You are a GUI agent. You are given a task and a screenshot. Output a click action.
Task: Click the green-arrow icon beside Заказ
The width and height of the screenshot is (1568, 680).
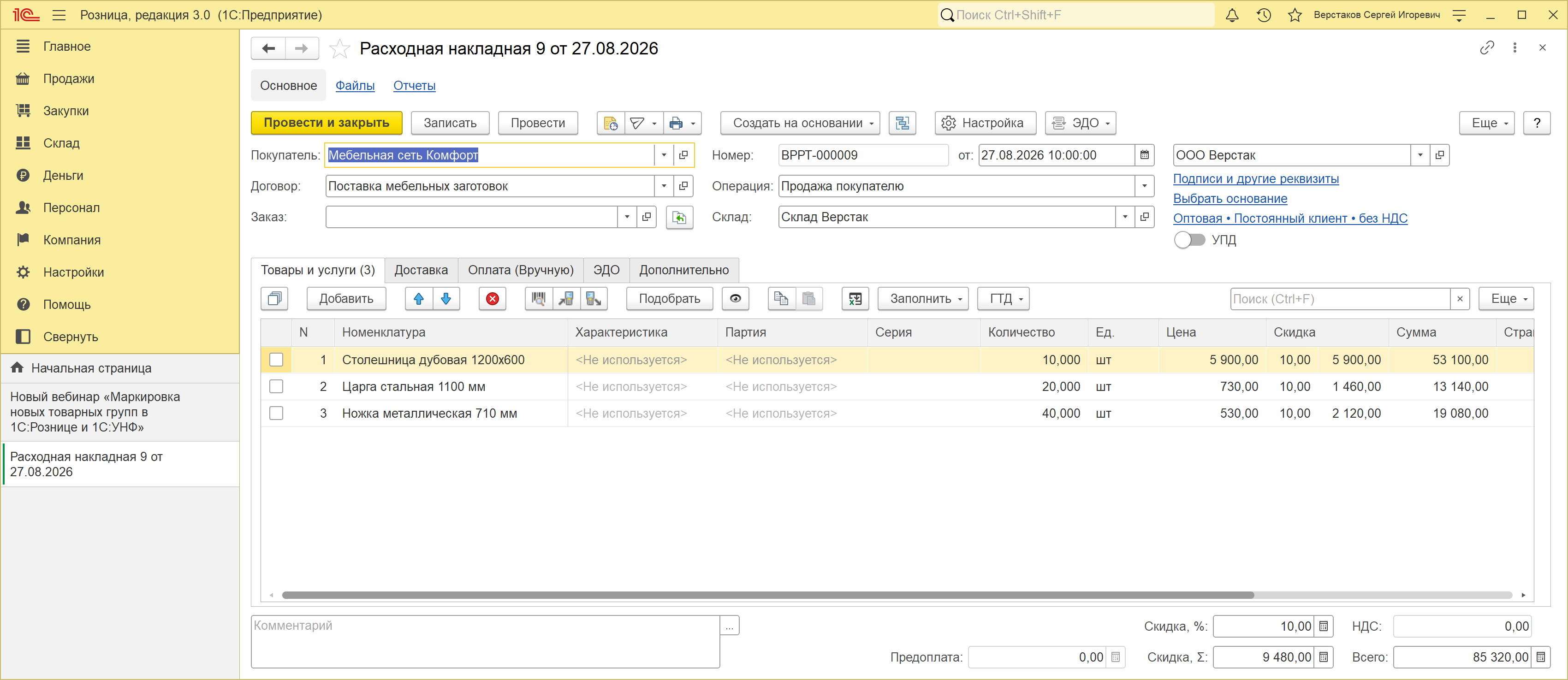tap(679, 217)
